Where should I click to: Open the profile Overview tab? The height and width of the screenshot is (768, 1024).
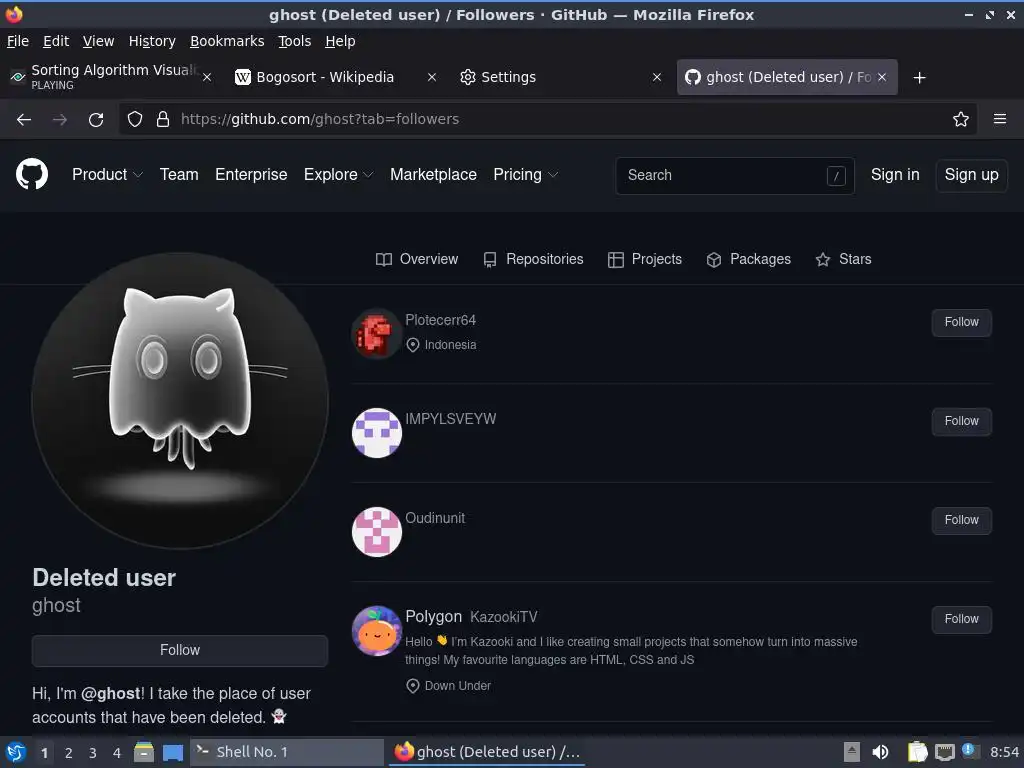coord(417,259)
